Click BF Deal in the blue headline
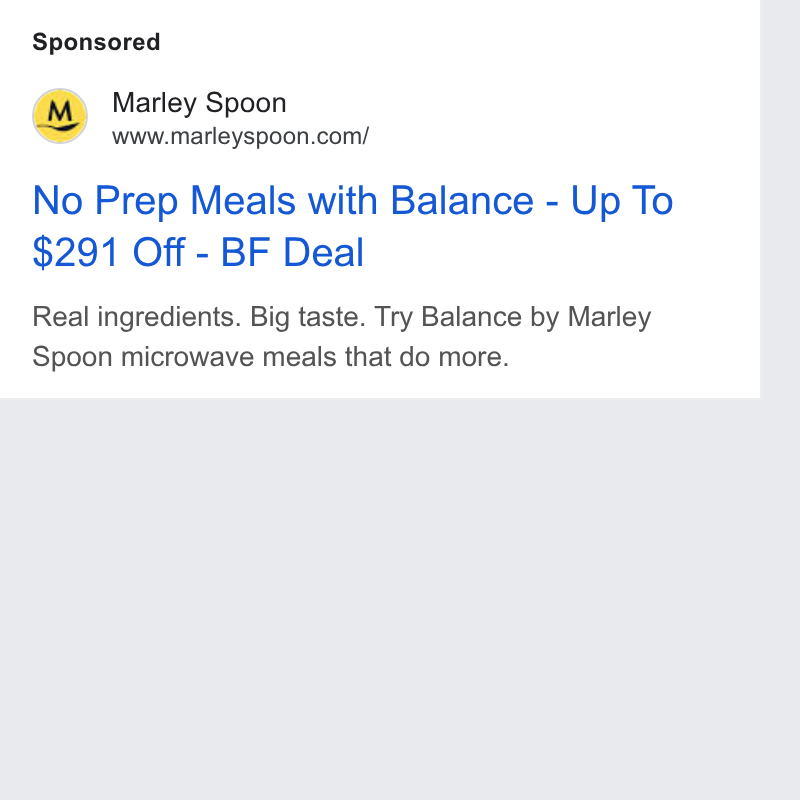 tap(292, 252)
